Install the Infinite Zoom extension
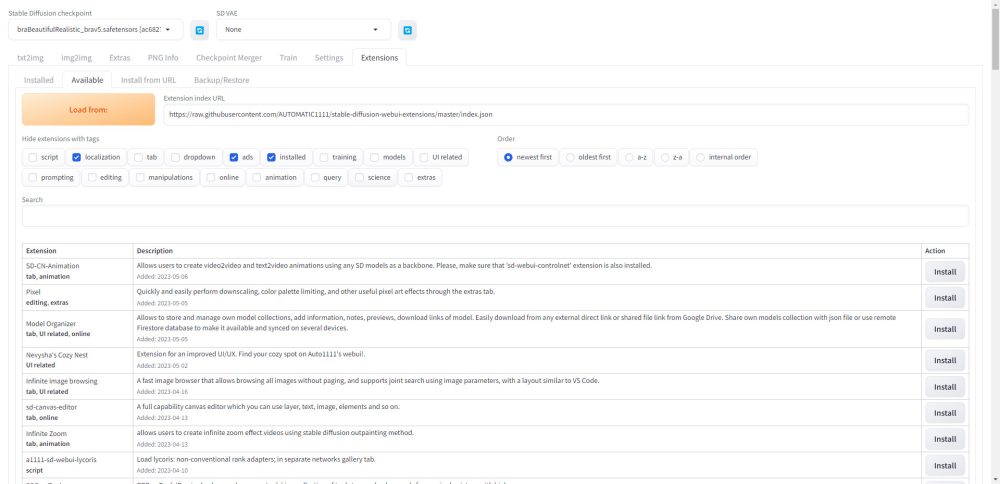1000x484 pixels. pos(944,438)
